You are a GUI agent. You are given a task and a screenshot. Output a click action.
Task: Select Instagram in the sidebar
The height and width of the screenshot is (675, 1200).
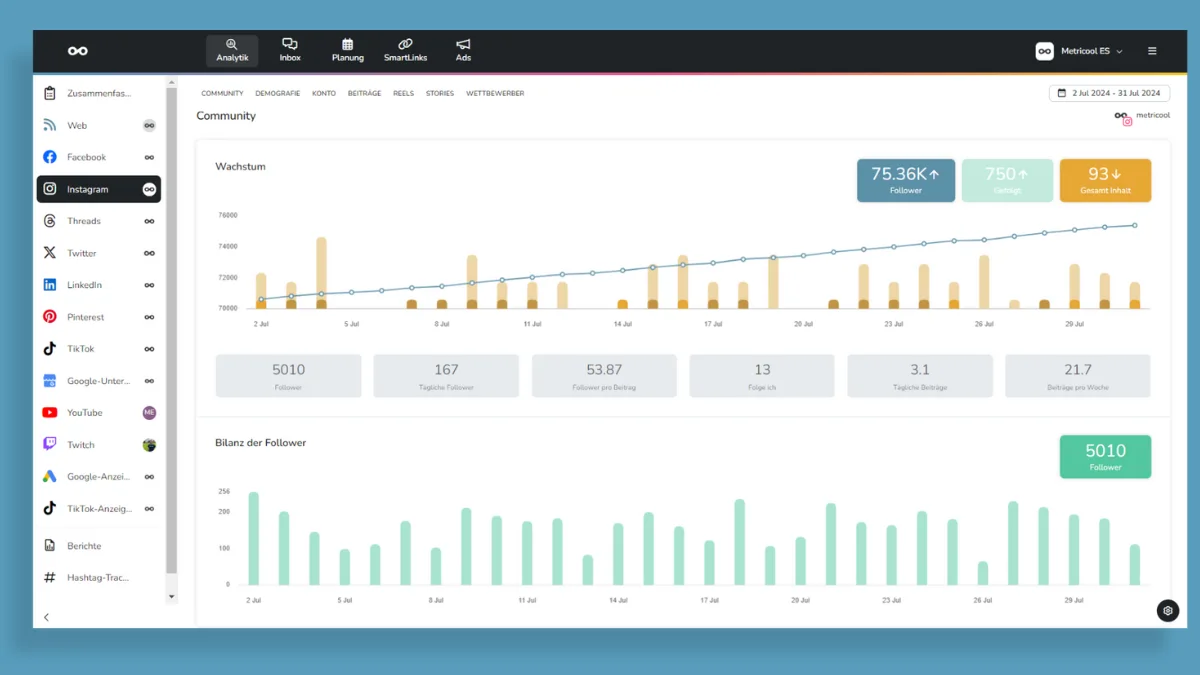pyautogui.click(x=99, y=189)
